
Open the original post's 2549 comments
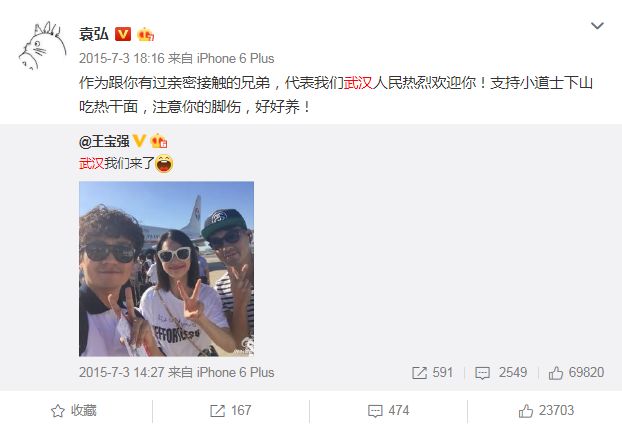click(x=501, y=372)
